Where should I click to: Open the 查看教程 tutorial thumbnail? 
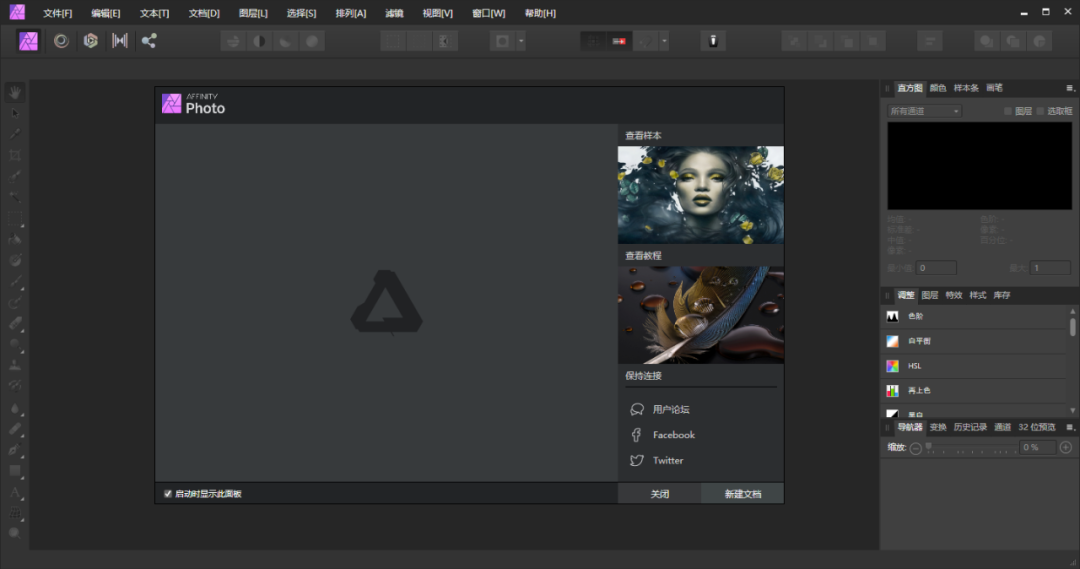[x=700, y=315]
